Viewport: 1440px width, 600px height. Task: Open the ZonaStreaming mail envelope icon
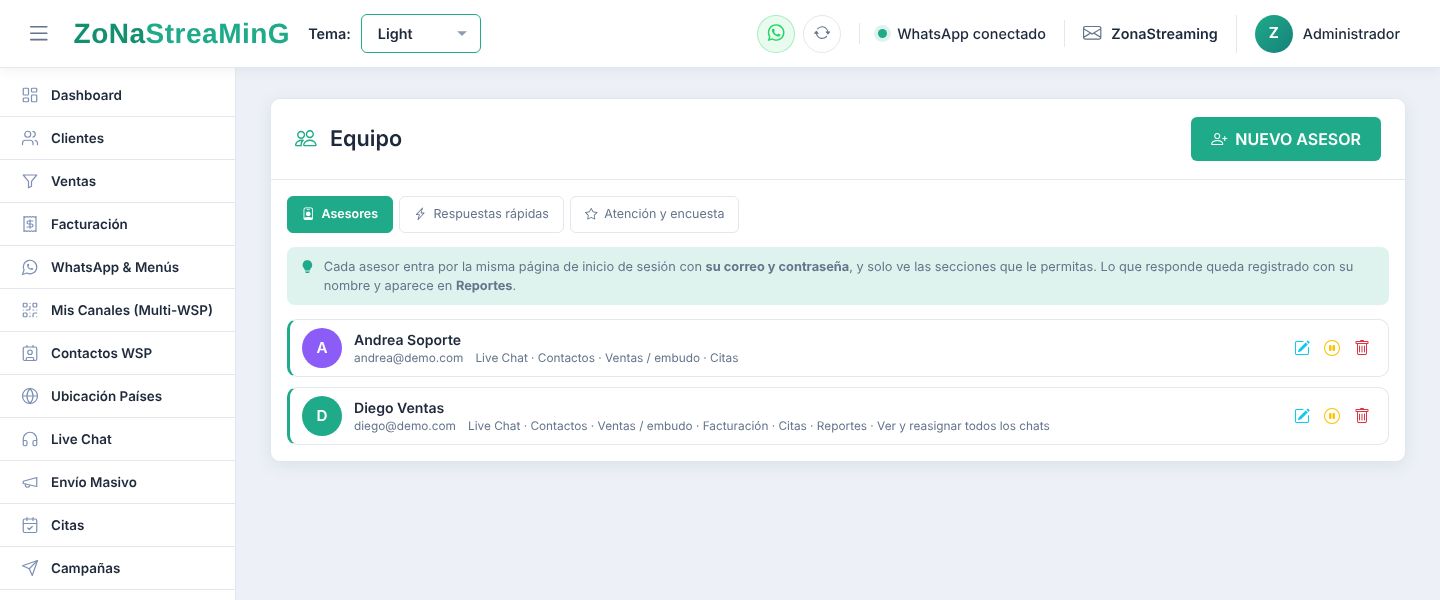1092,34
